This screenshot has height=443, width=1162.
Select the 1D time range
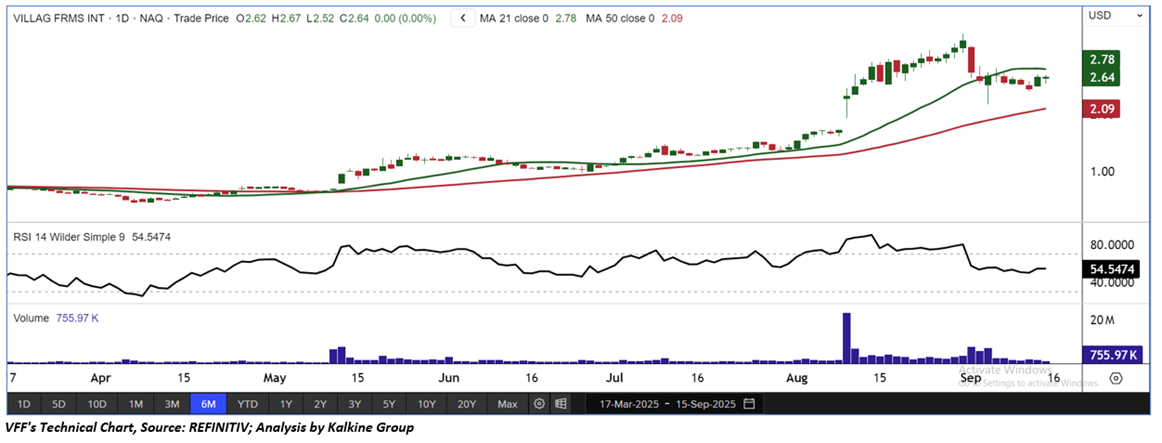pyautogui.click(x=24, y=404)
